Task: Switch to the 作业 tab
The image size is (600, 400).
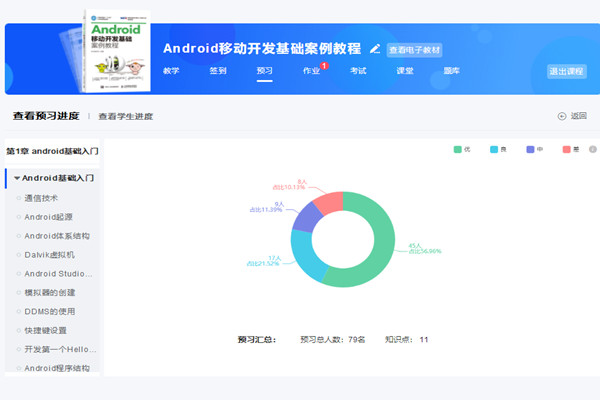Action: [312, 71]
